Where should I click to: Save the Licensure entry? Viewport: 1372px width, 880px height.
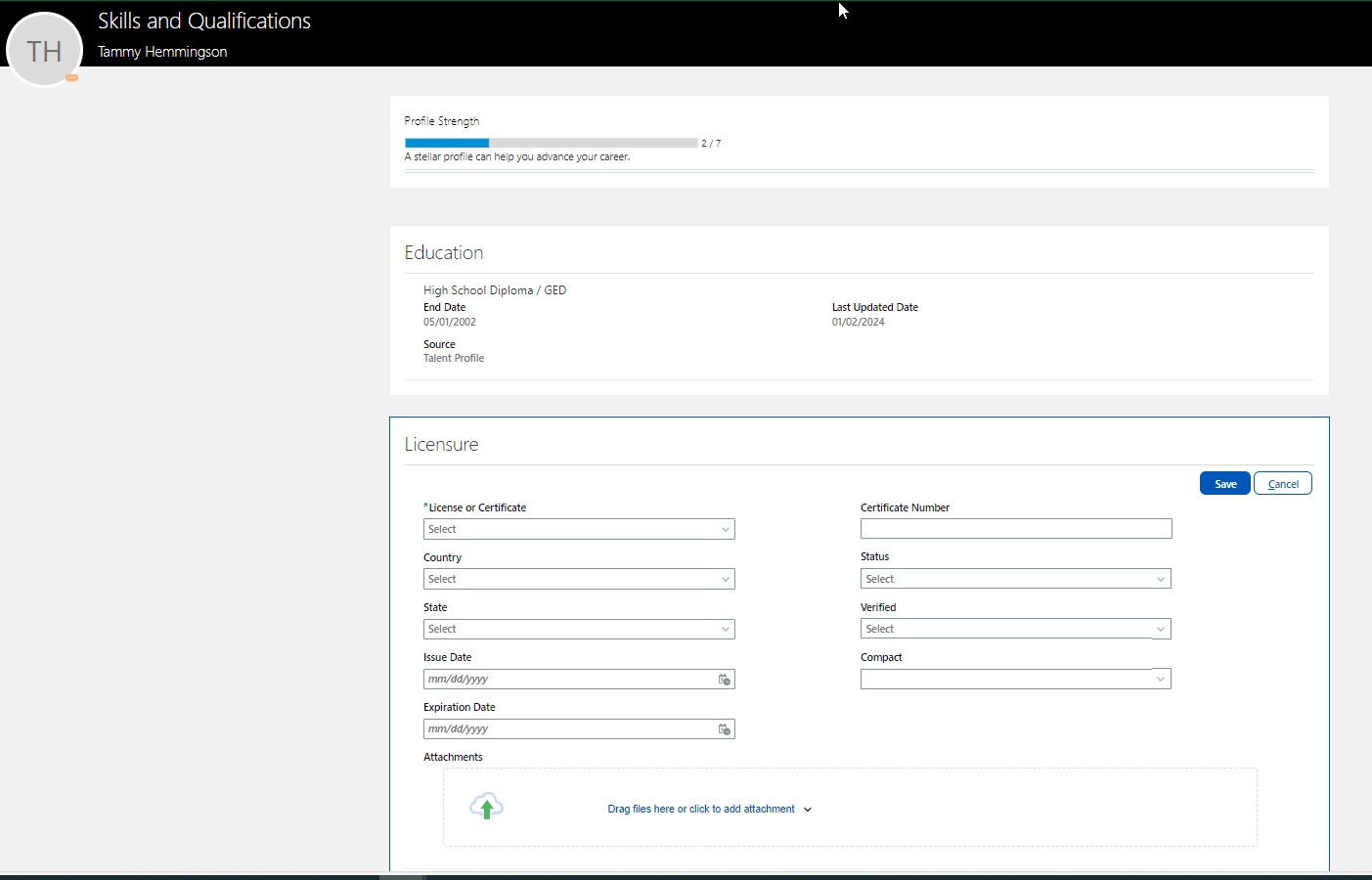tap(1224, 482)
